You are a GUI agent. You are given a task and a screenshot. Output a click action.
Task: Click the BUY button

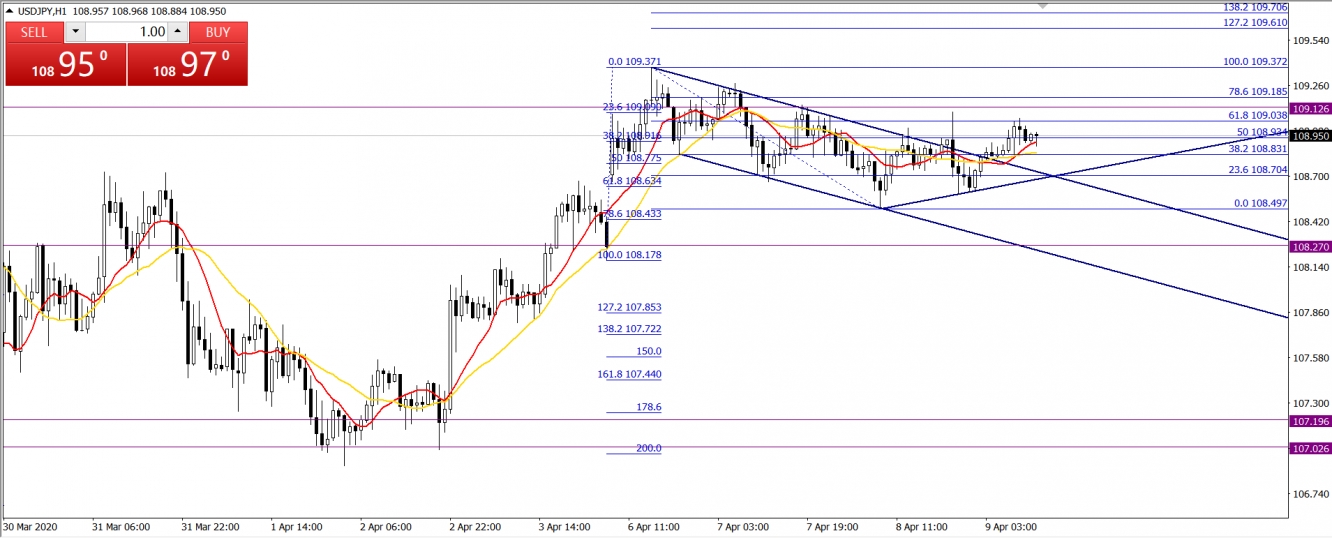[217, 32]
